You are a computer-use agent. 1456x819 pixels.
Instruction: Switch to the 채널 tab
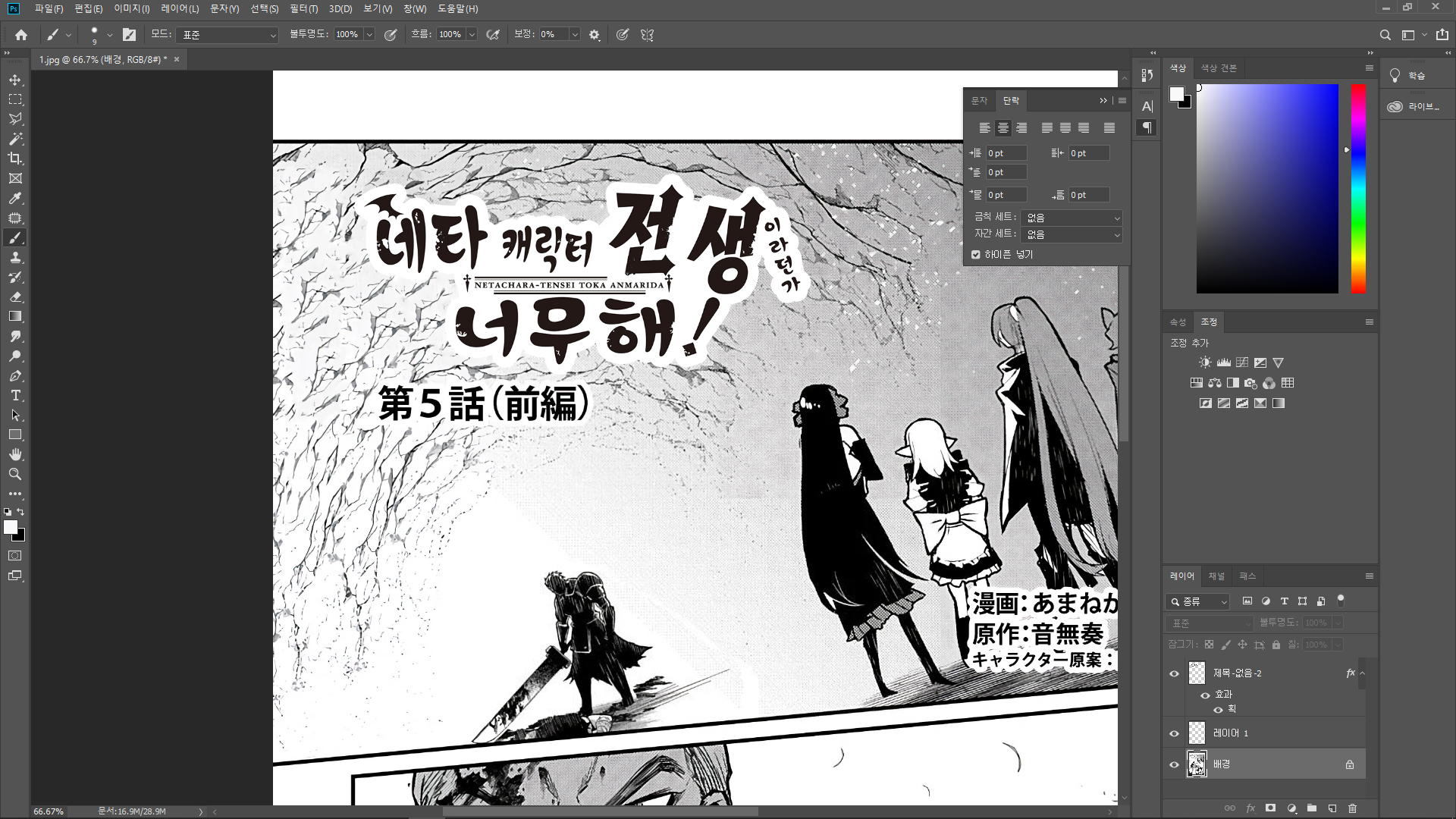[x=1216, y=576]
